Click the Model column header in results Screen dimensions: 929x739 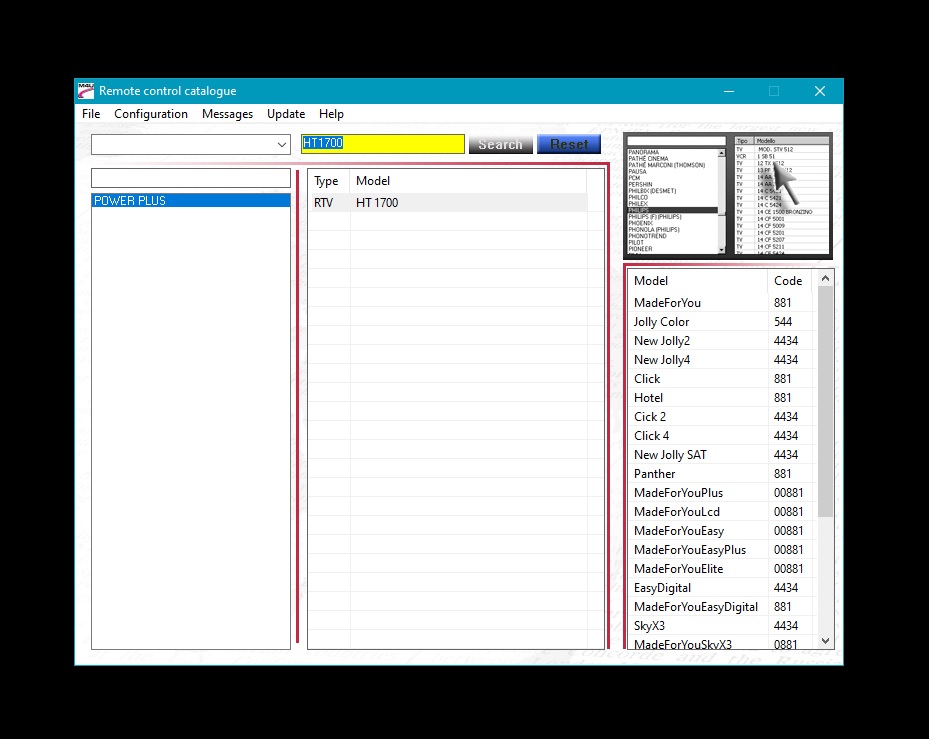(468, 181)
